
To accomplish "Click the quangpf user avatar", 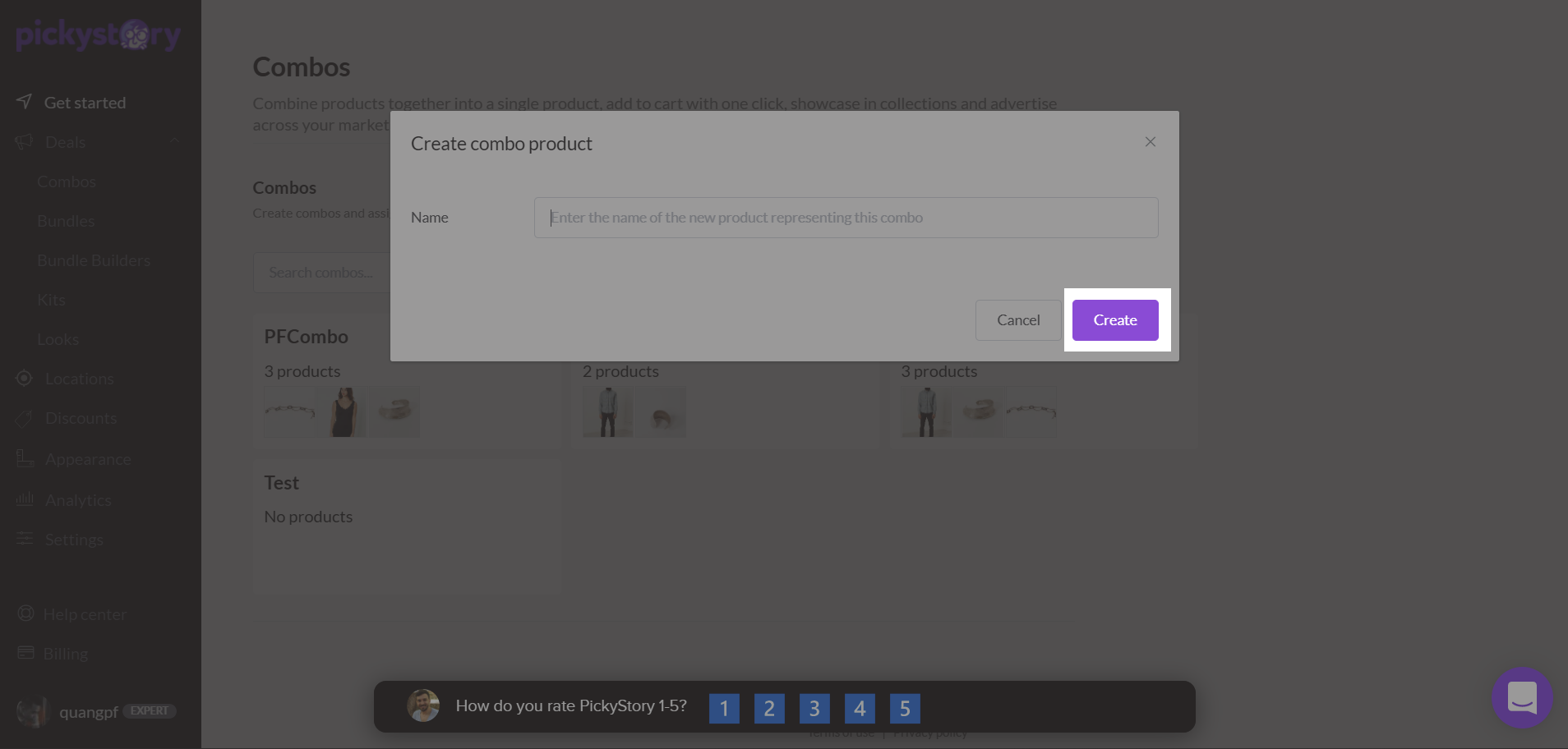I will [33, 711].
